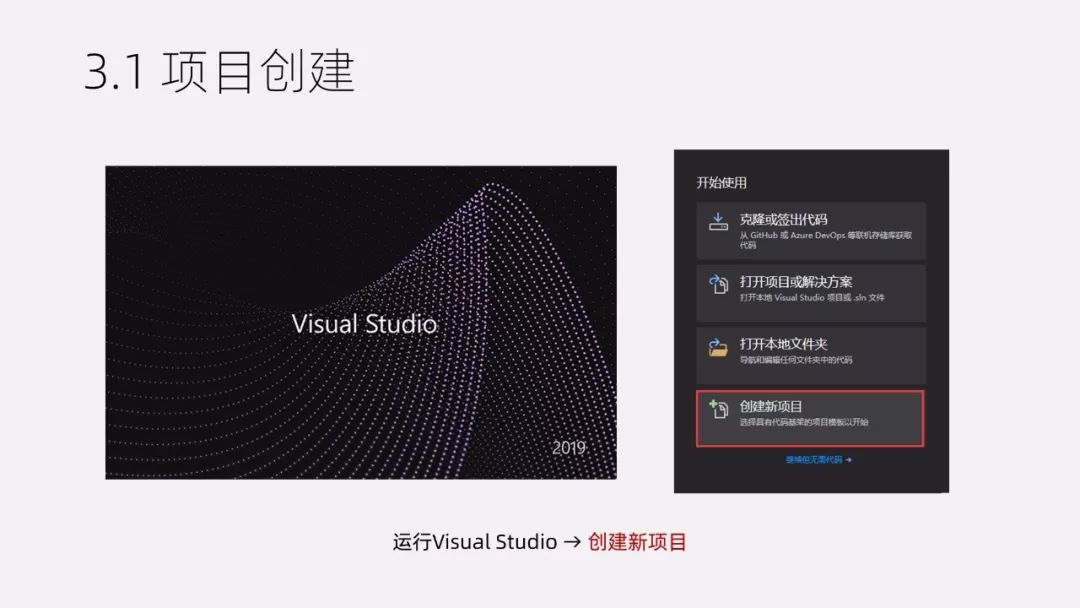Image resolution: width=1080 pixels, height=608 pixels.
Task: Click the GitHub / Azure DevOps description text
Action: (825, 235)
